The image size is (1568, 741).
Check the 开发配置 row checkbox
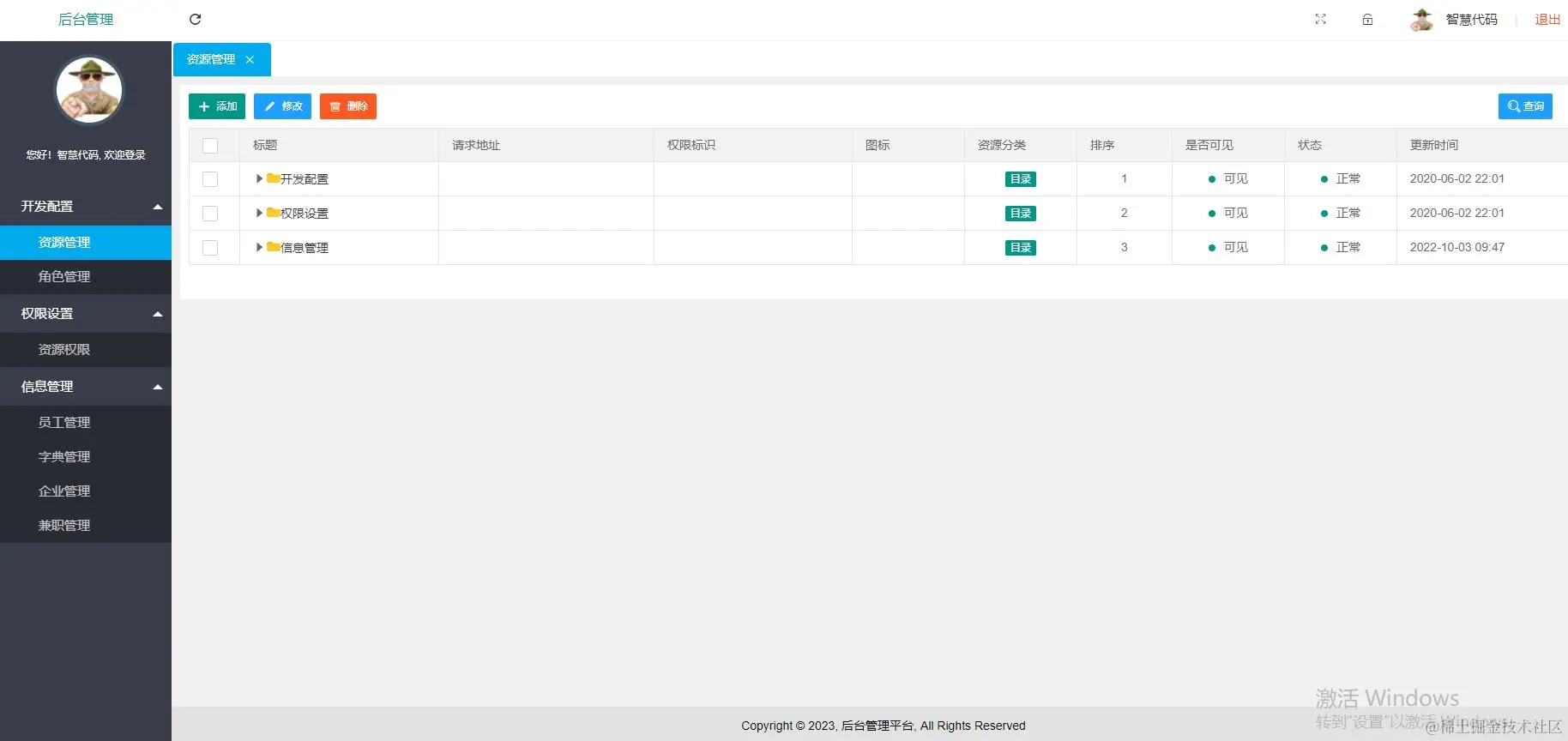pyautogui.click(x=210, y=179)
